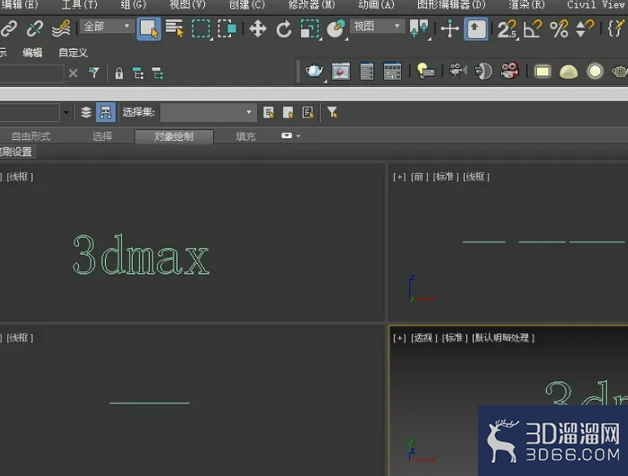628x476 pixels.
Task: Activate the Select and Scale tool
Action: pos(310,29)
